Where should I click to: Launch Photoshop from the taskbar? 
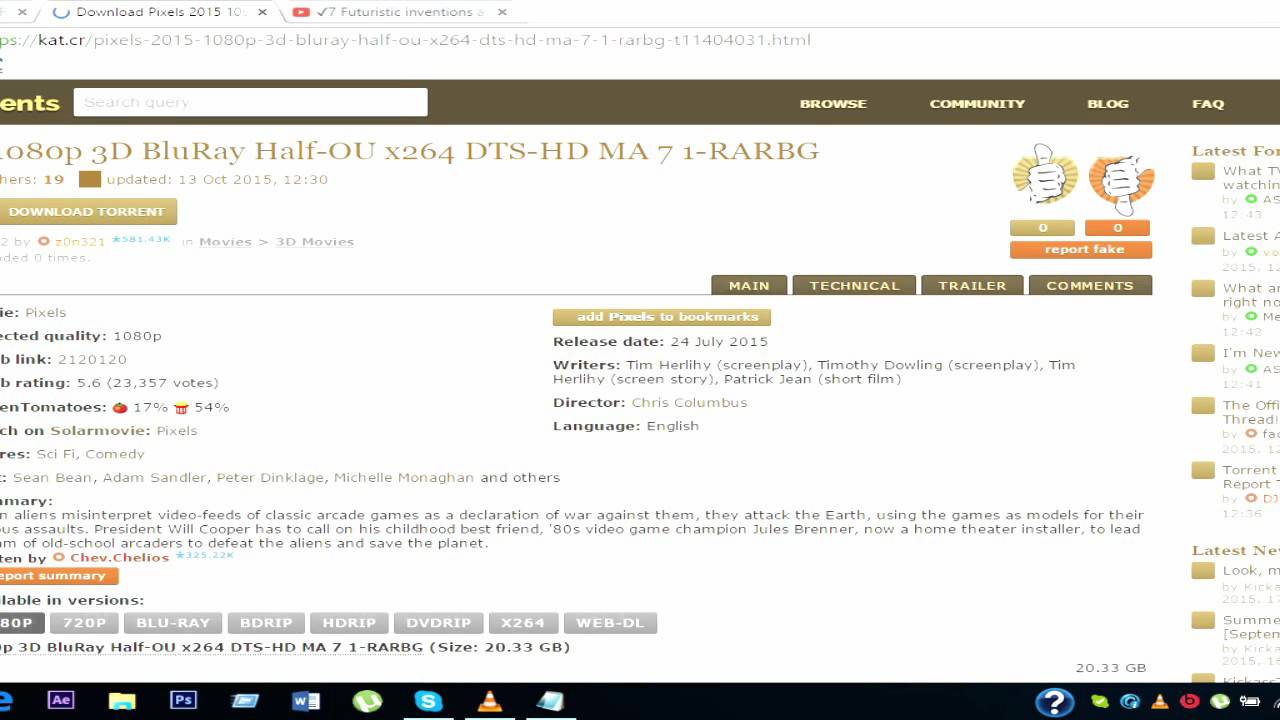(x=184, y=701)
